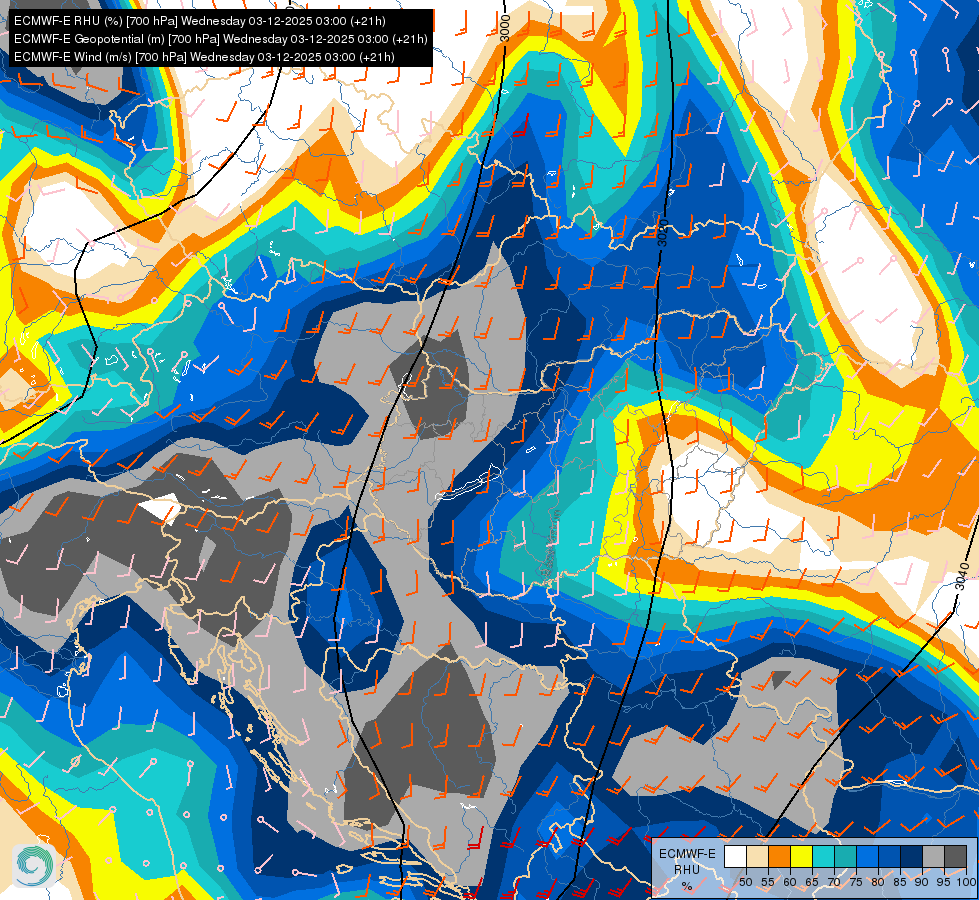Select the orange 55-60% legend swatch
This screenshot has width=979, height=900.
[x=780, y=856]
